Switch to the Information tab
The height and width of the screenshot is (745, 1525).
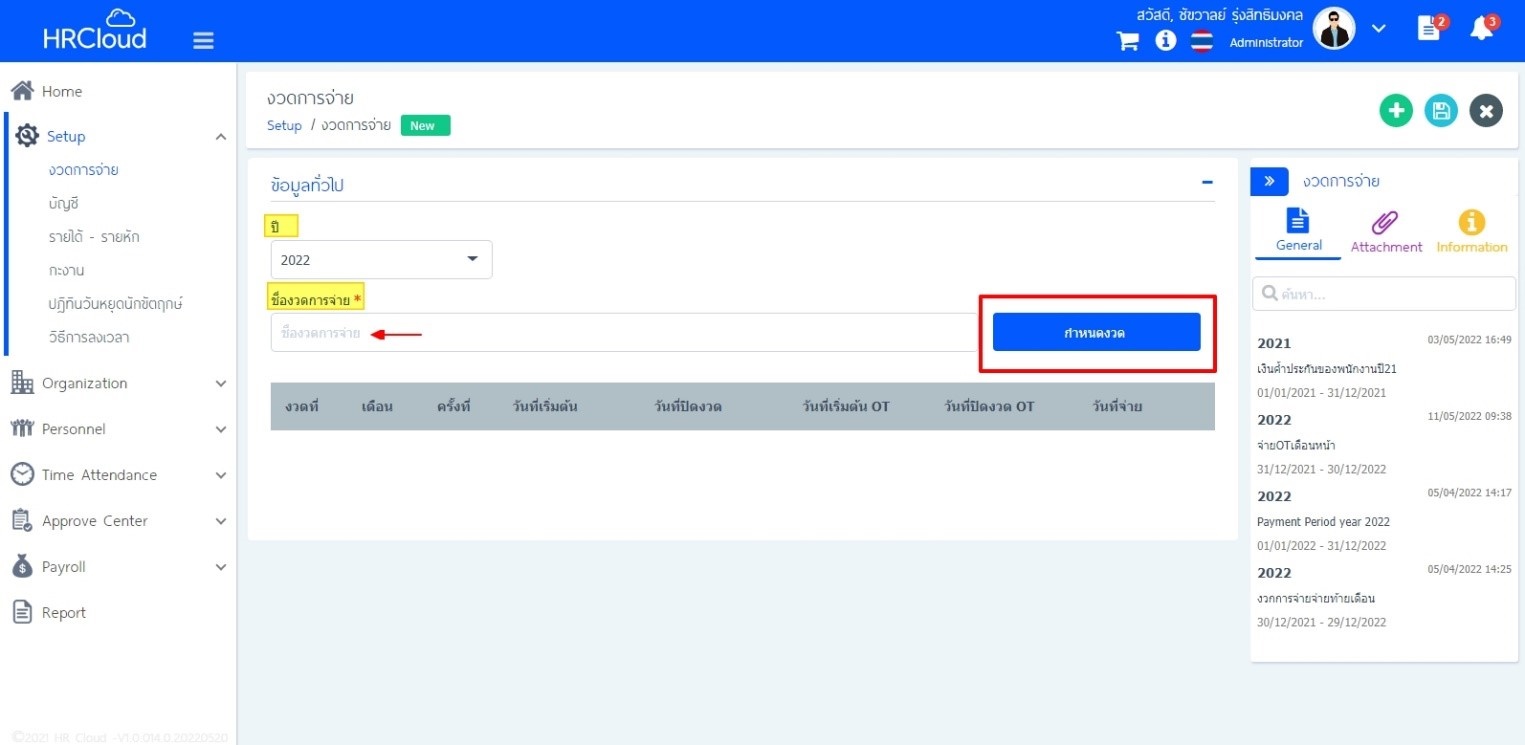click(1471, 232)
